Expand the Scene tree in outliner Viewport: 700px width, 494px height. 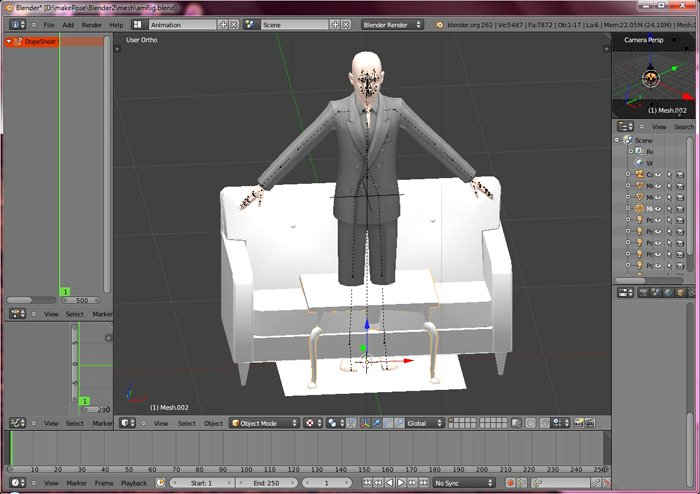point(617,140)
